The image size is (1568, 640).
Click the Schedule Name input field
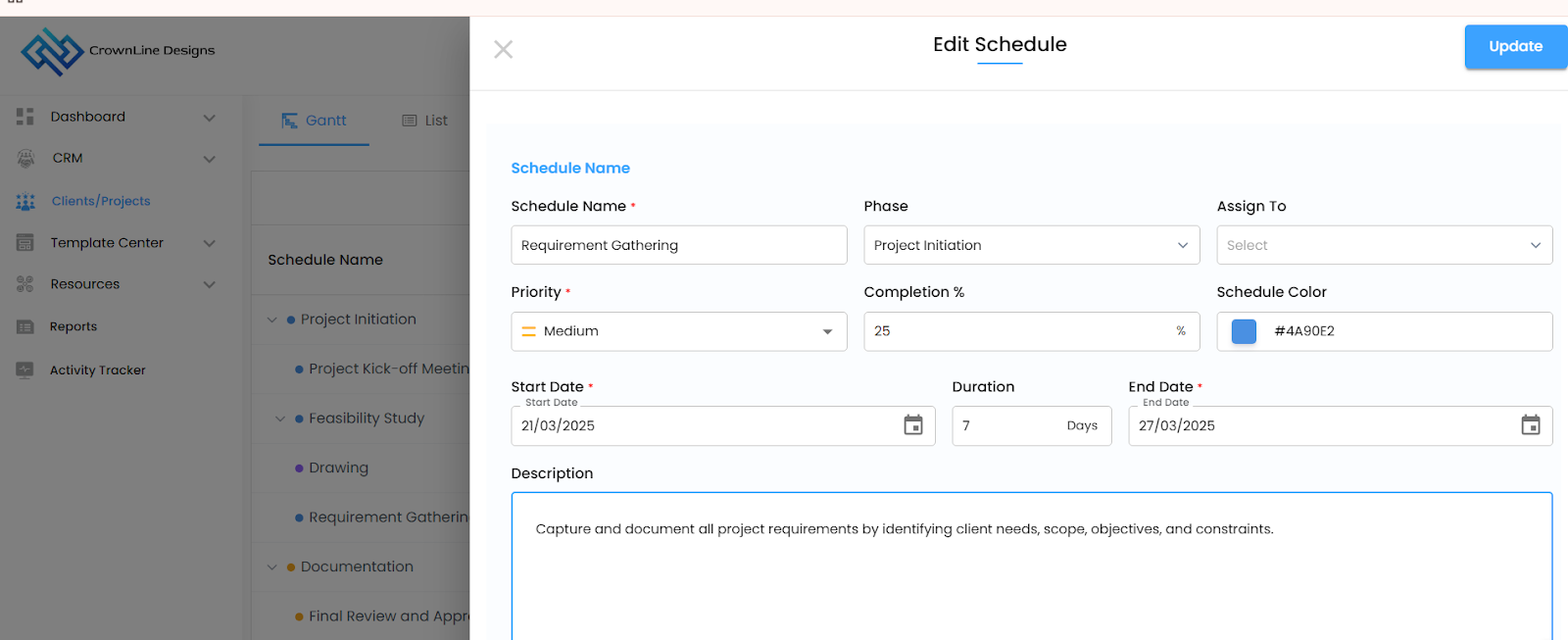pyautogui.click(x=678, y=245)
